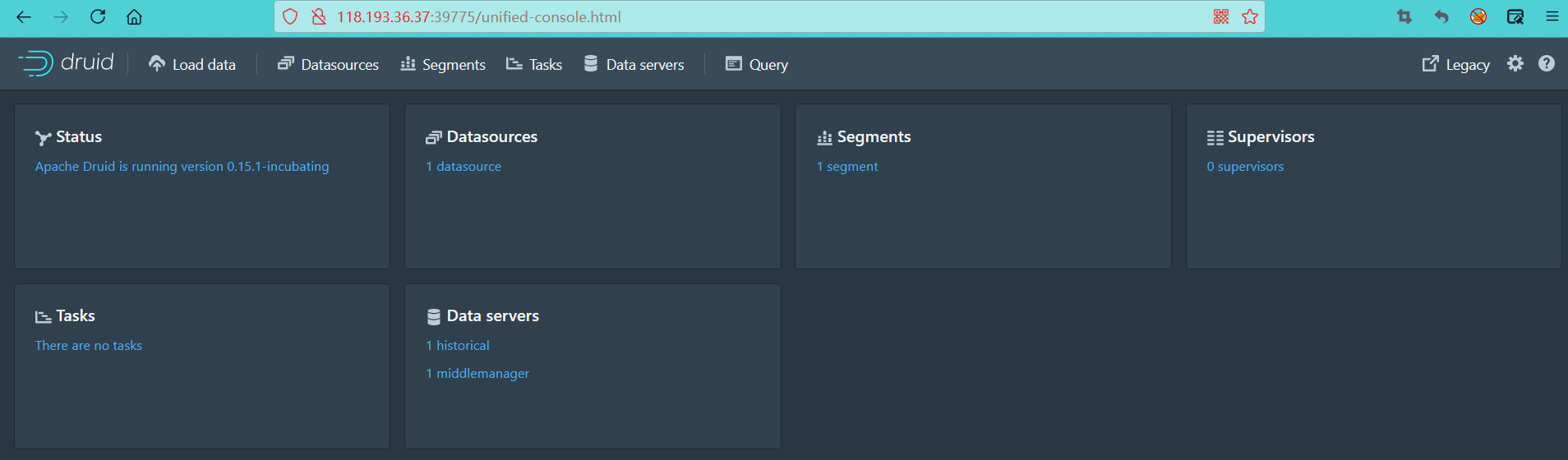Click the crop screenshot icon in browser toolbar
The image size is (1568, 460).
coord(1404,16)
